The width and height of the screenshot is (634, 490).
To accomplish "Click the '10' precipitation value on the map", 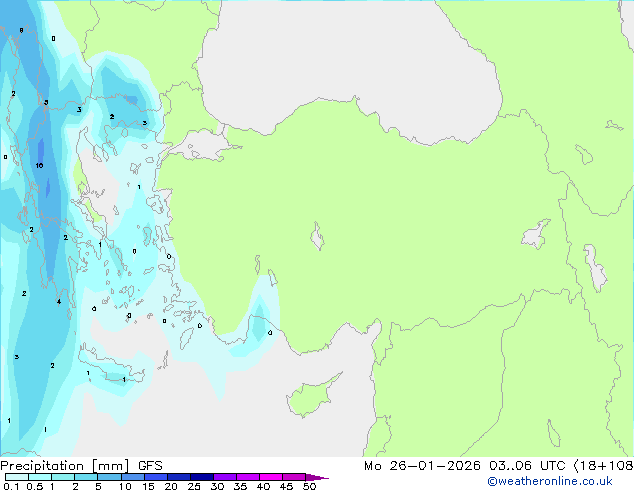I will [39, 165].
